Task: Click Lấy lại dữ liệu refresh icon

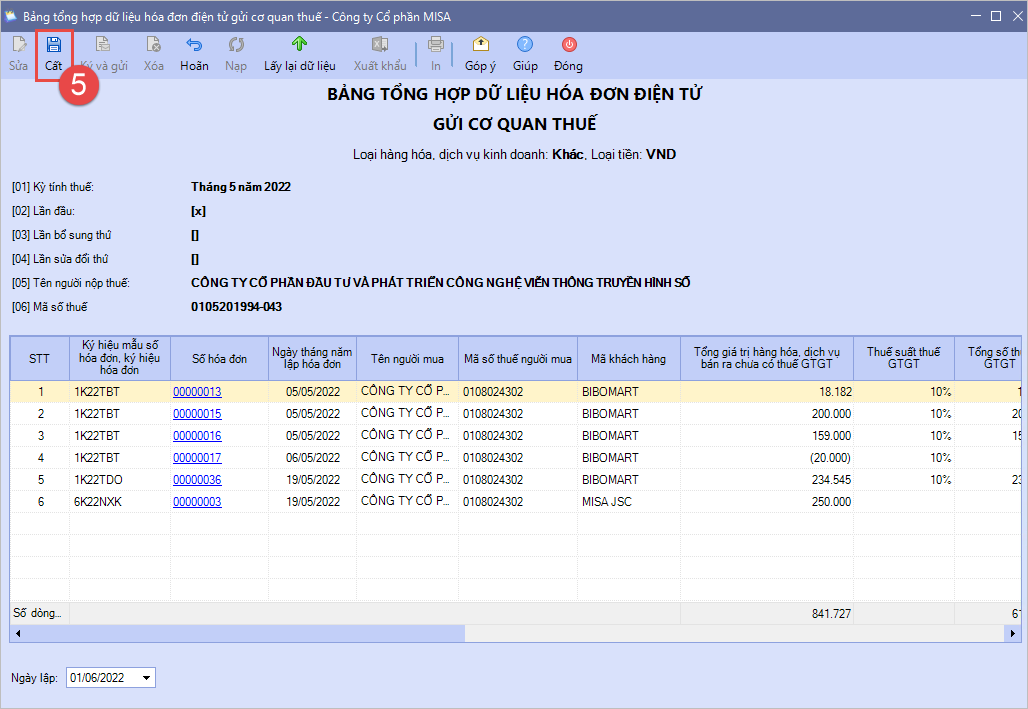Action: click(299, 45)
